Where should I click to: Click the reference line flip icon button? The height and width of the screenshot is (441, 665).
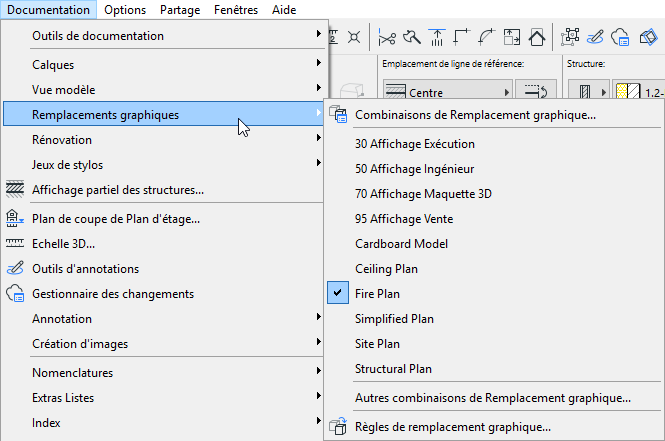point(536,91)
